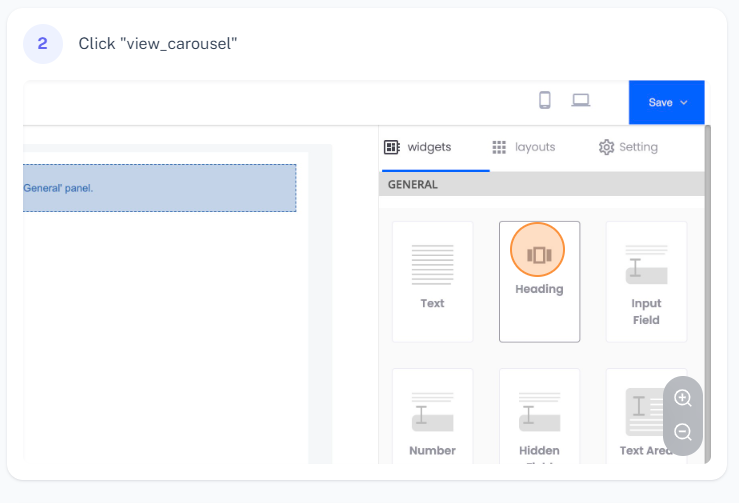Open the widgets tab
This screenshot has width=739, height=503.
pyautogui.click(x=418, y=147)
